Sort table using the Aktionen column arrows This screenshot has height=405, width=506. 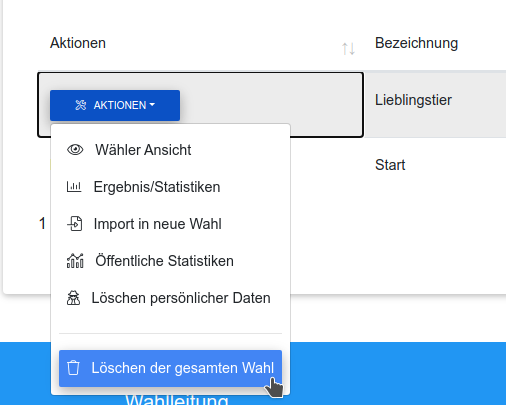pos(348,49)
